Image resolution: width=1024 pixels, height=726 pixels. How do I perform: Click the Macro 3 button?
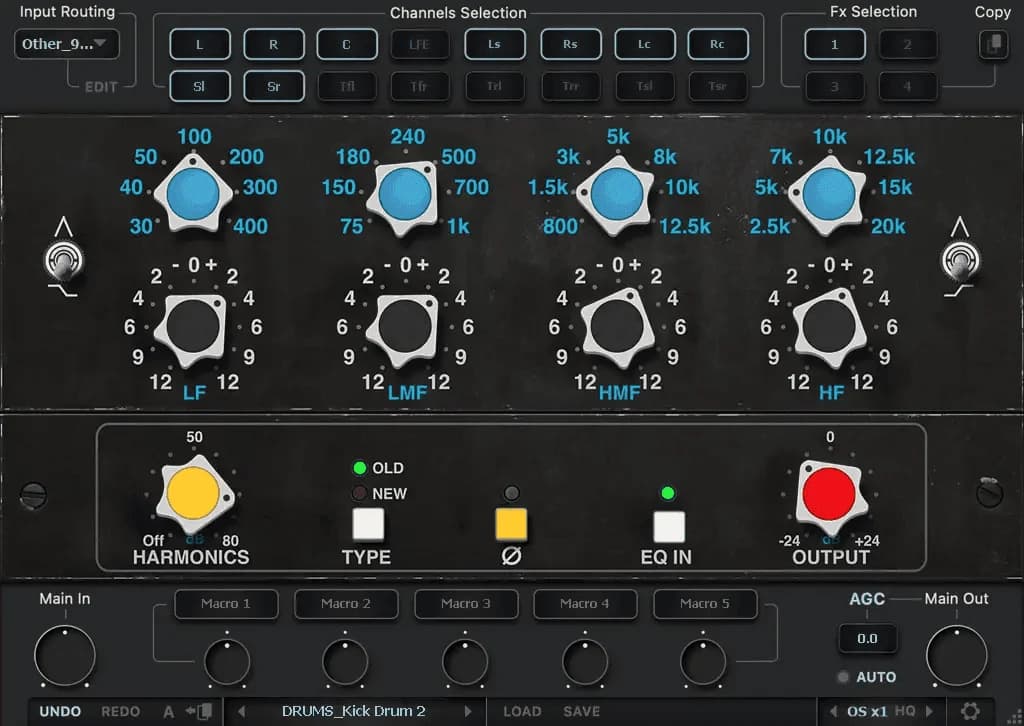(x=465, y=604)
